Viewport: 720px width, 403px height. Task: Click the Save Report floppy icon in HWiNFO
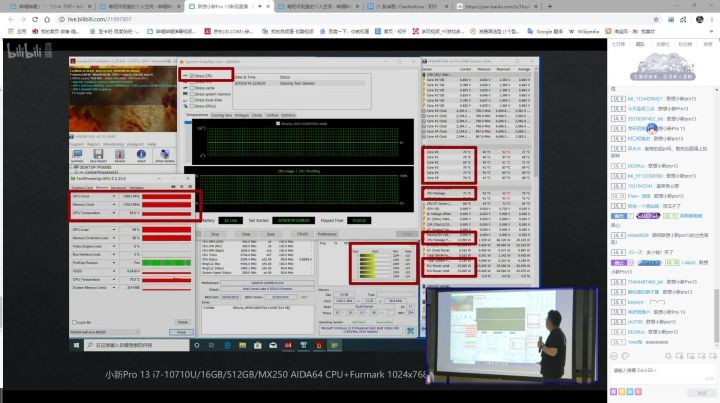pos(98,155)
